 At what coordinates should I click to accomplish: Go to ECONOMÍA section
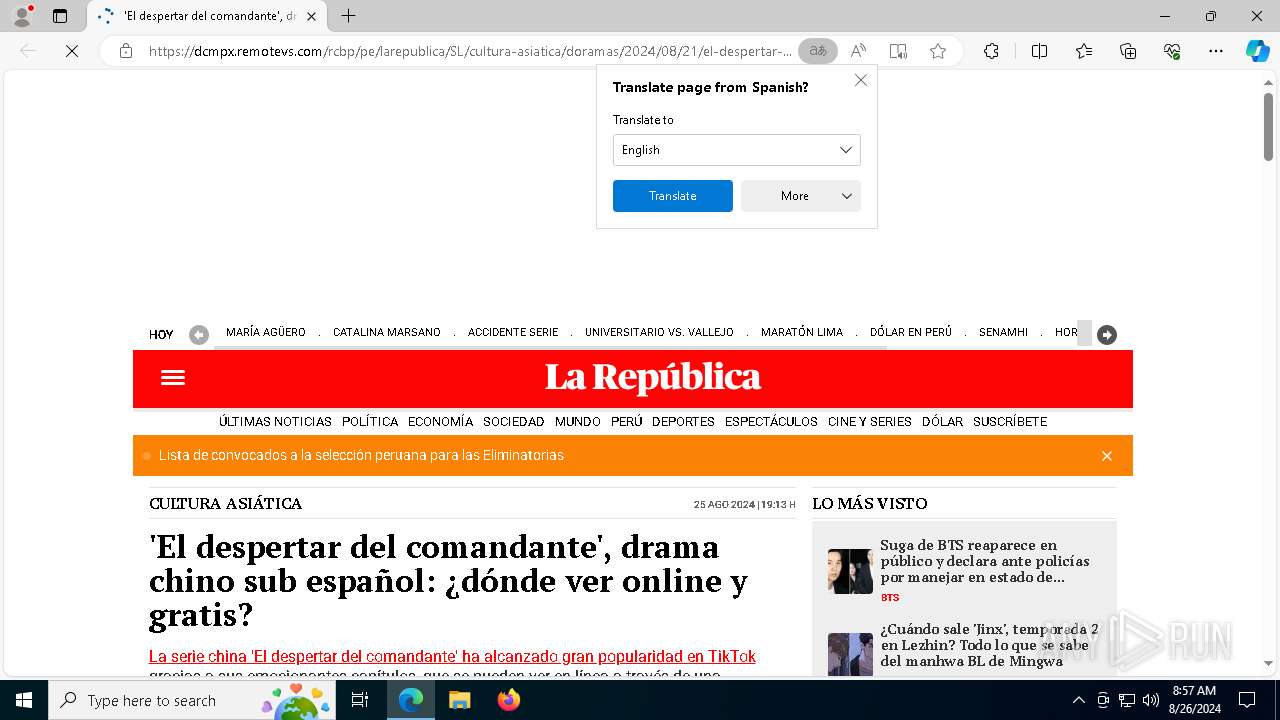(440, 421)
